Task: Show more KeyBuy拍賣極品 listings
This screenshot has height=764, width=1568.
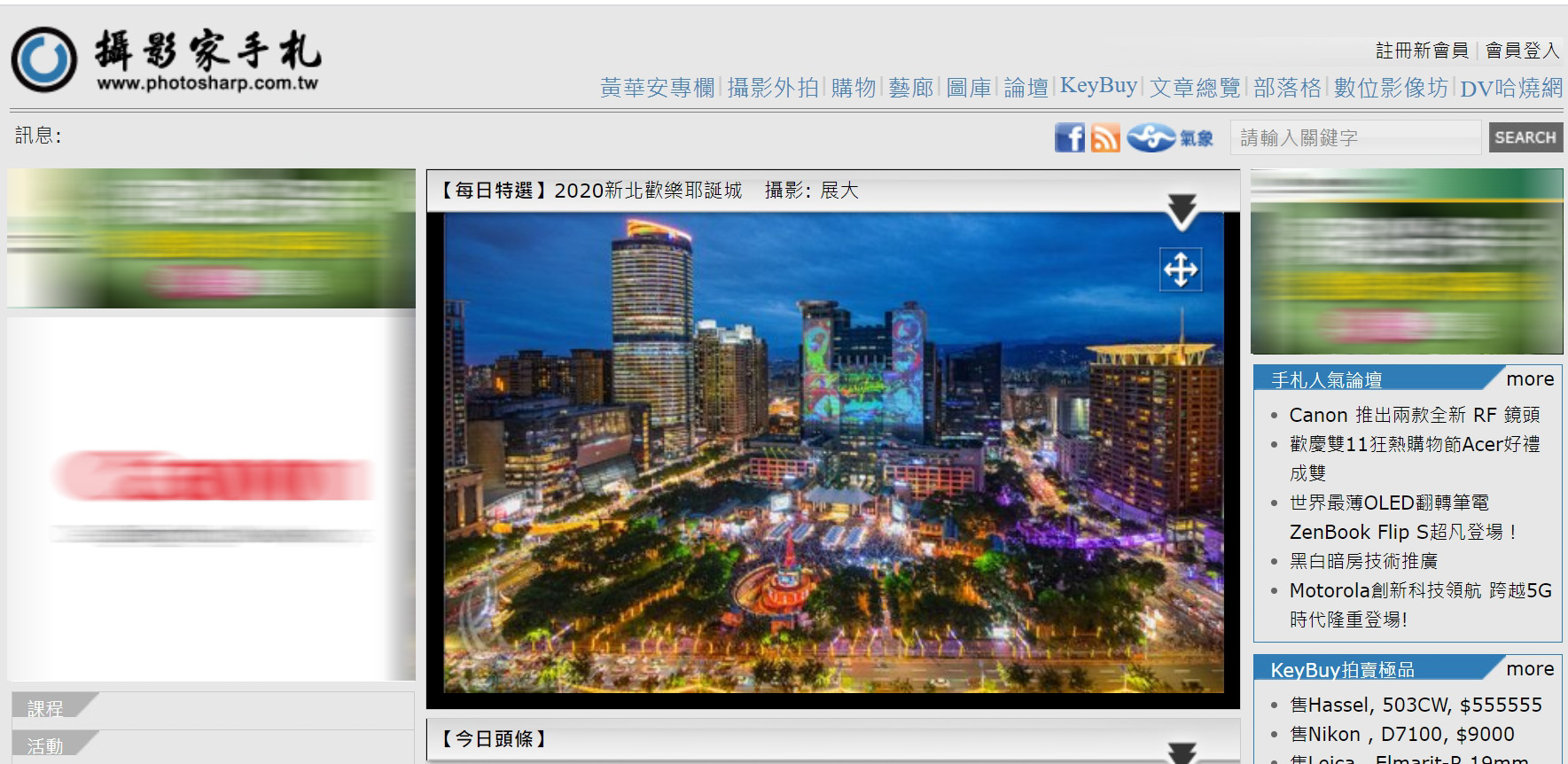Action: [1530, 669]
